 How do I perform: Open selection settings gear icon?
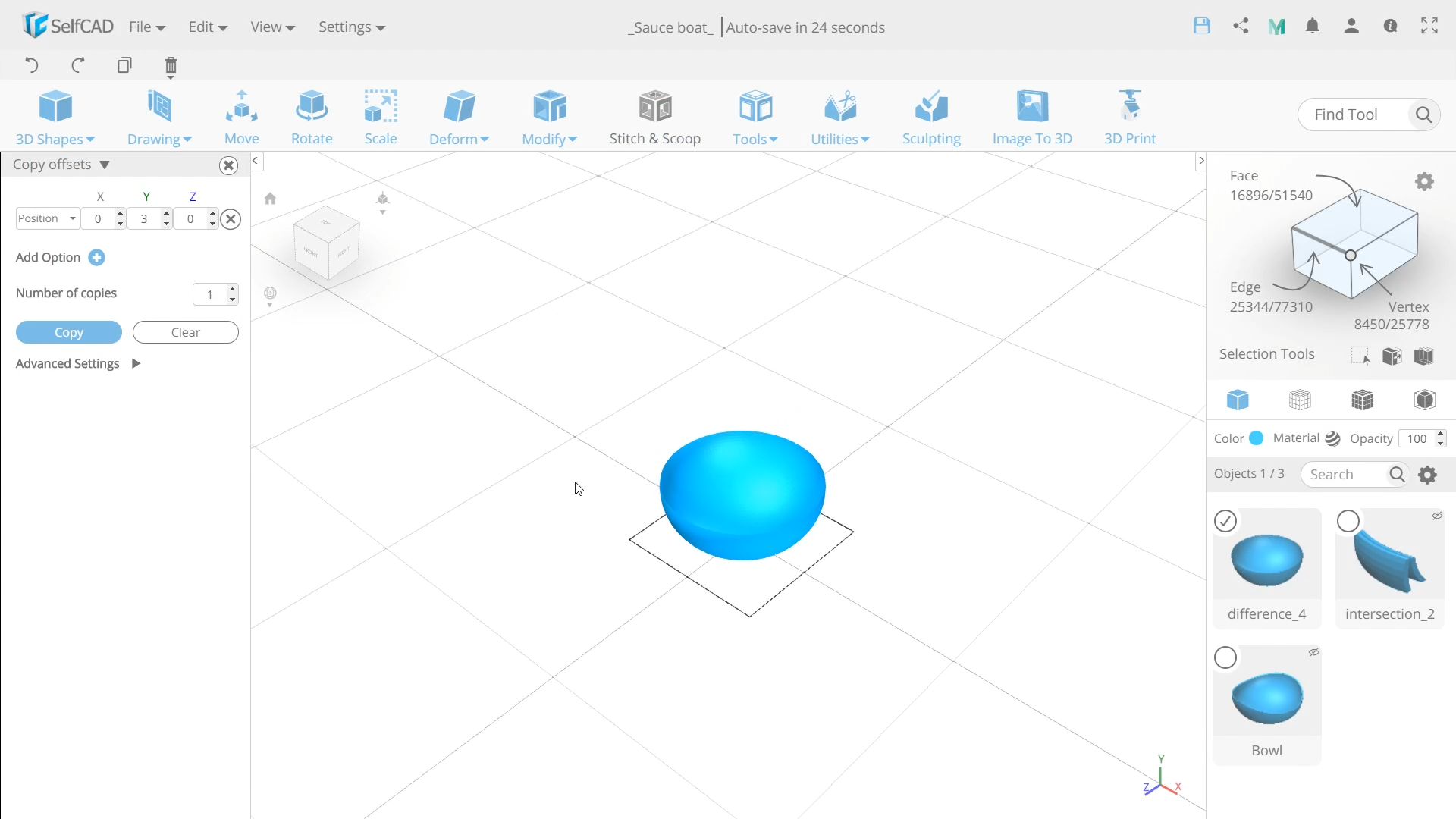tap(1424, 181)
